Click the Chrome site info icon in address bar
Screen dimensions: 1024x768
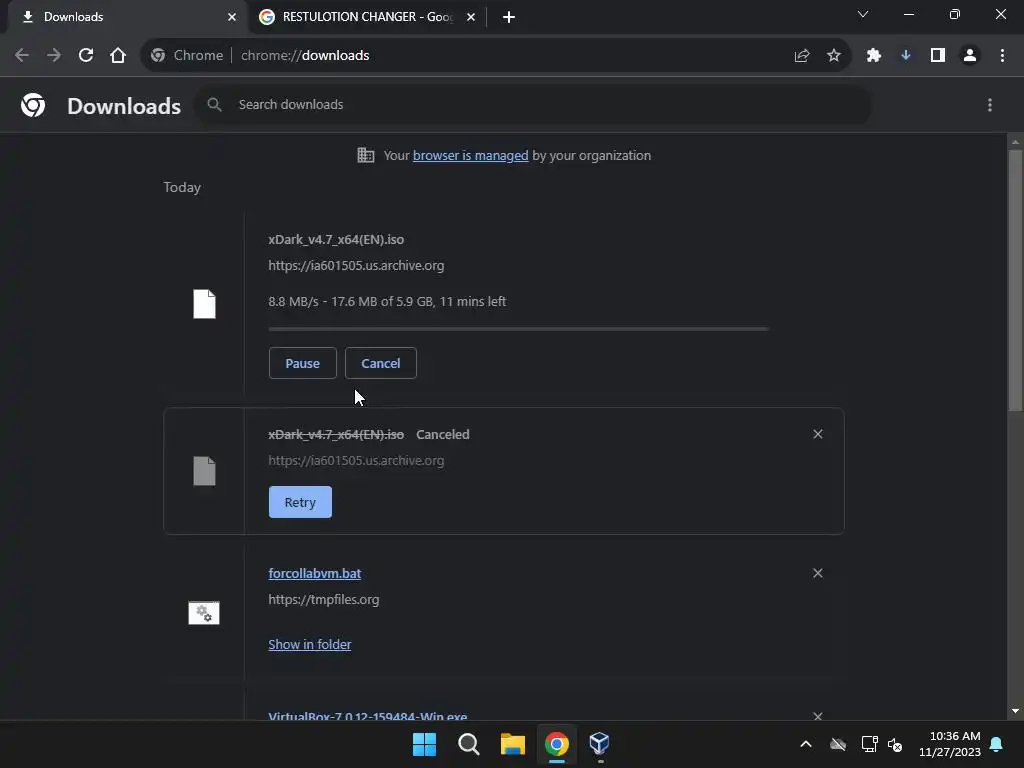point(158,56)
